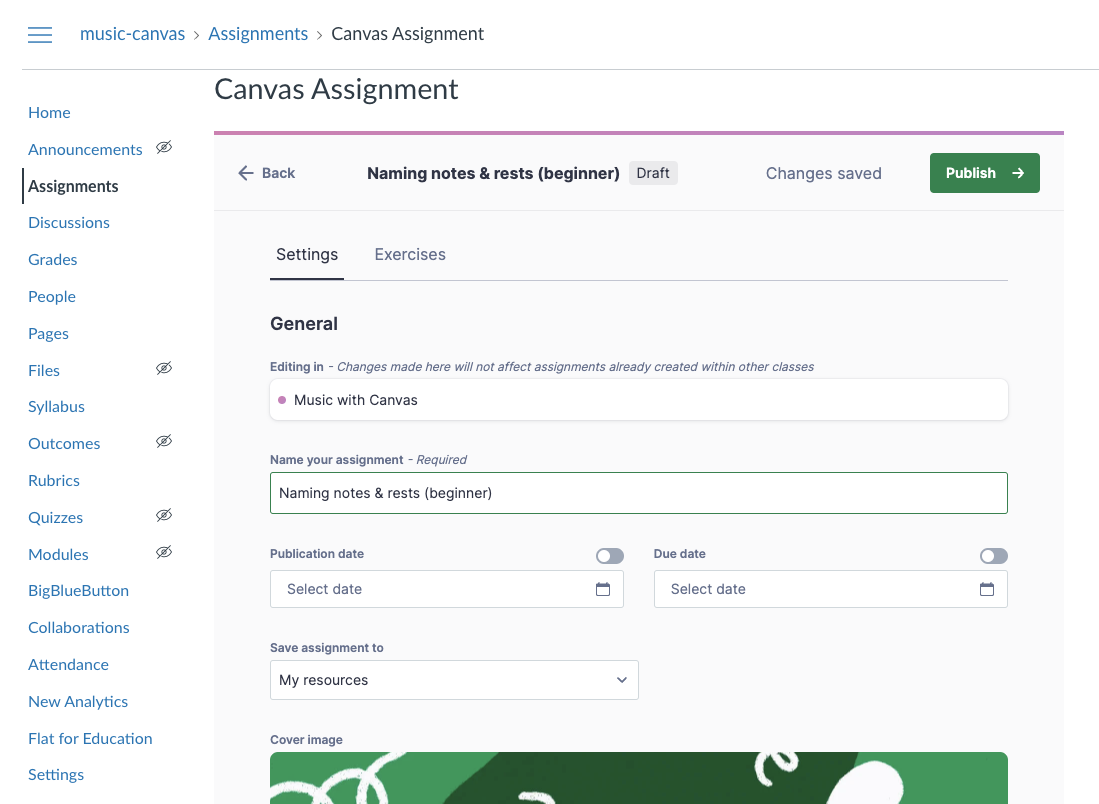
Task: Open the Due date calendar picker icon
Action: pos(987,589)
